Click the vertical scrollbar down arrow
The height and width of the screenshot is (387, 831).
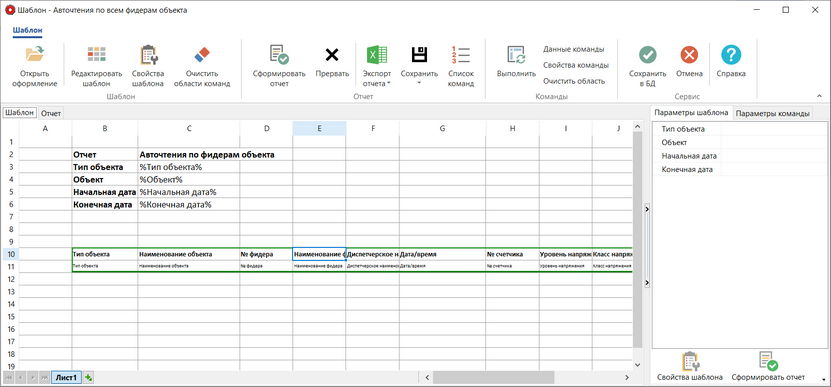637,365
